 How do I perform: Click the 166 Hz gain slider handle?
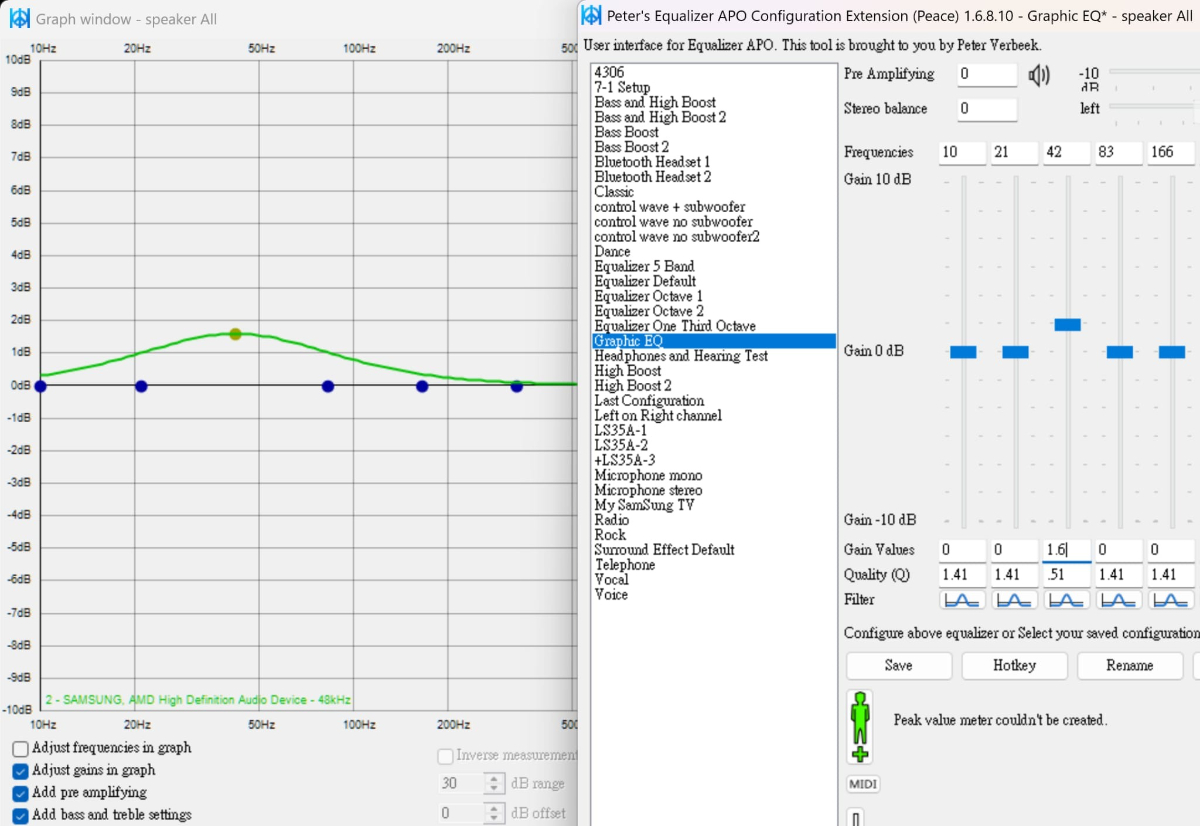(x=1171, y=352)
